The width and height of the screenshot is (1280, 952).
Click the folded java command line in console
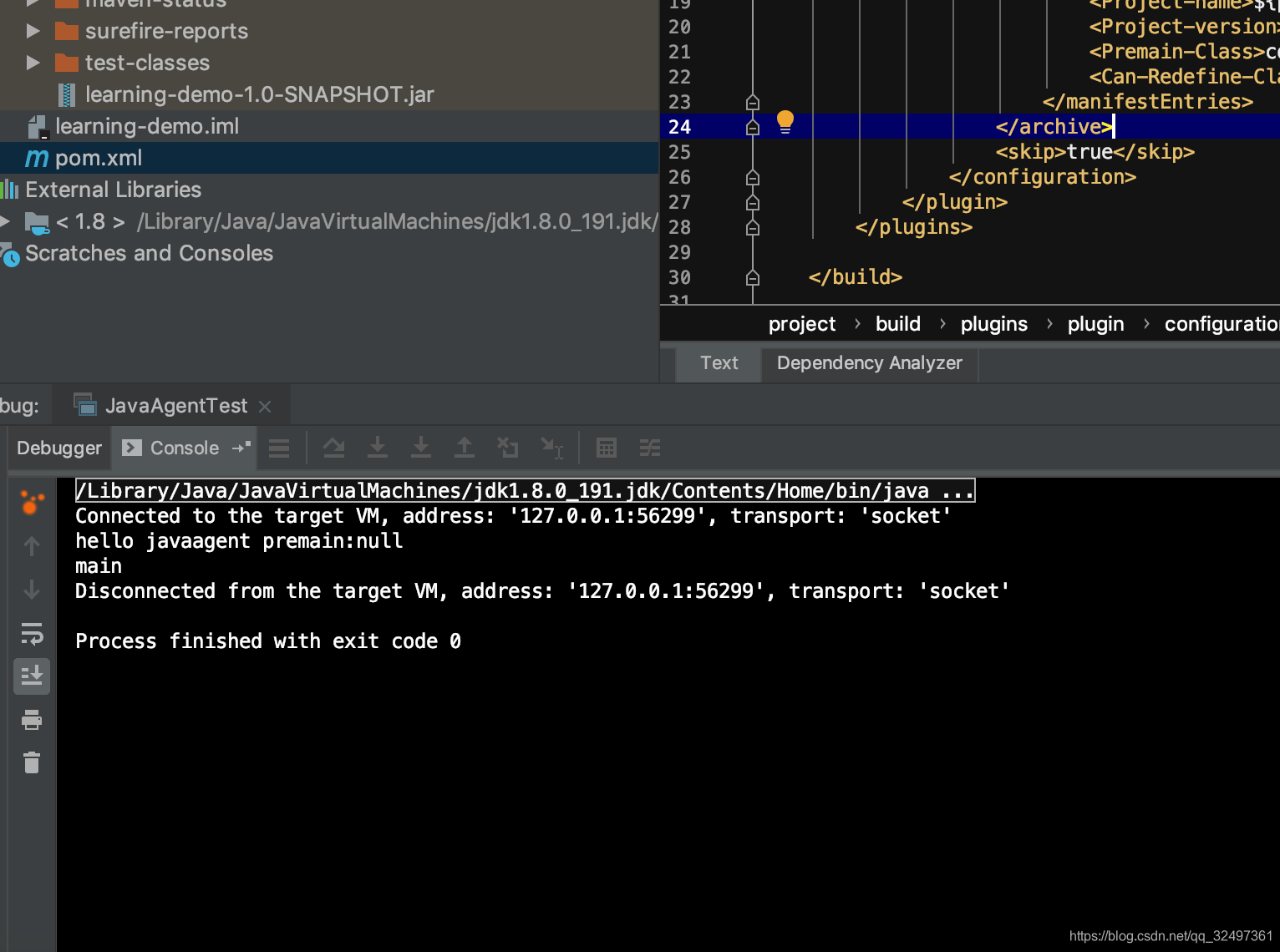526,490
